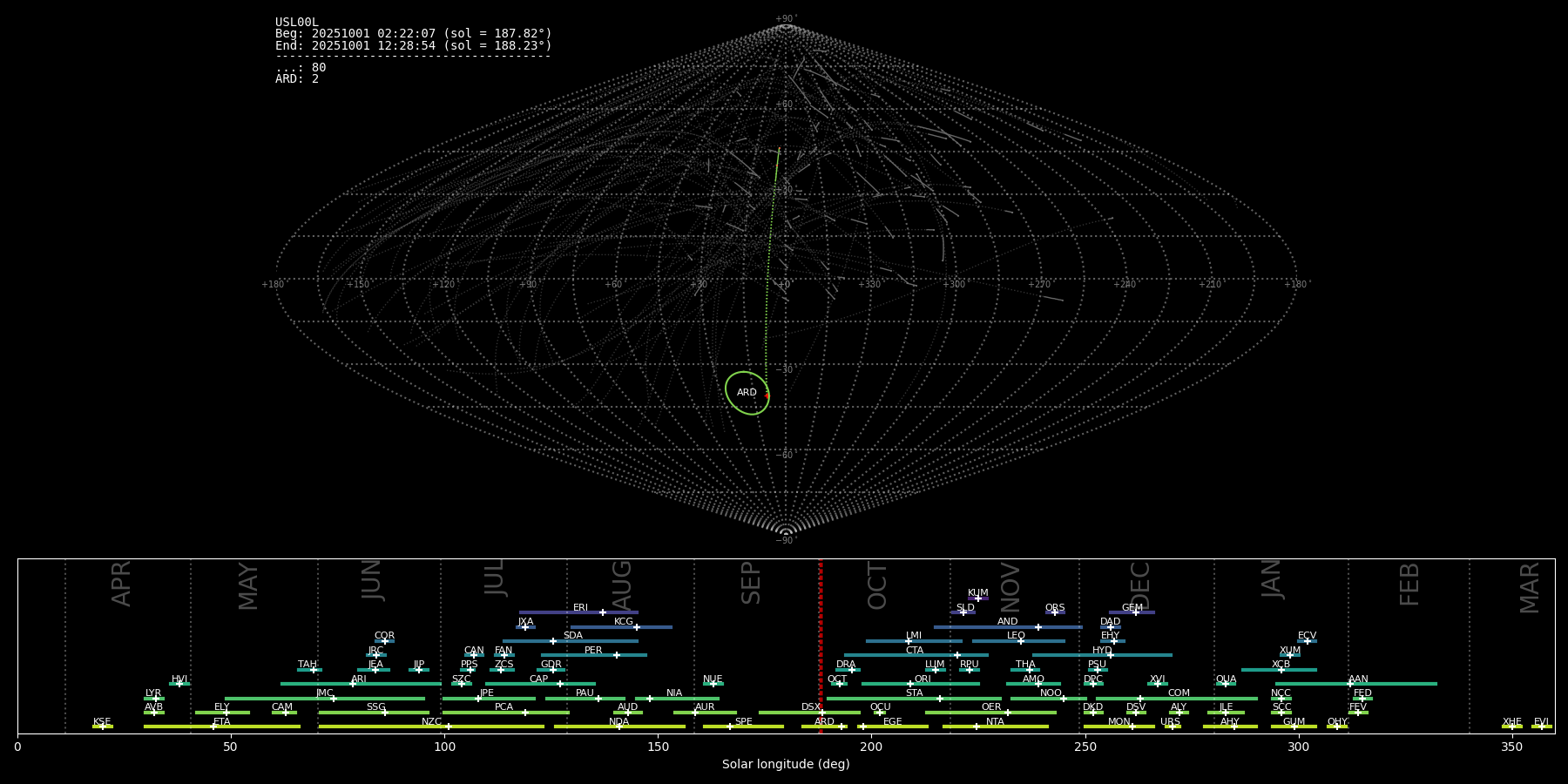The height and width of the screenshot is (784, 1568).
Task: Click the PER shower peak cross marker
Action: pos(617,655)
